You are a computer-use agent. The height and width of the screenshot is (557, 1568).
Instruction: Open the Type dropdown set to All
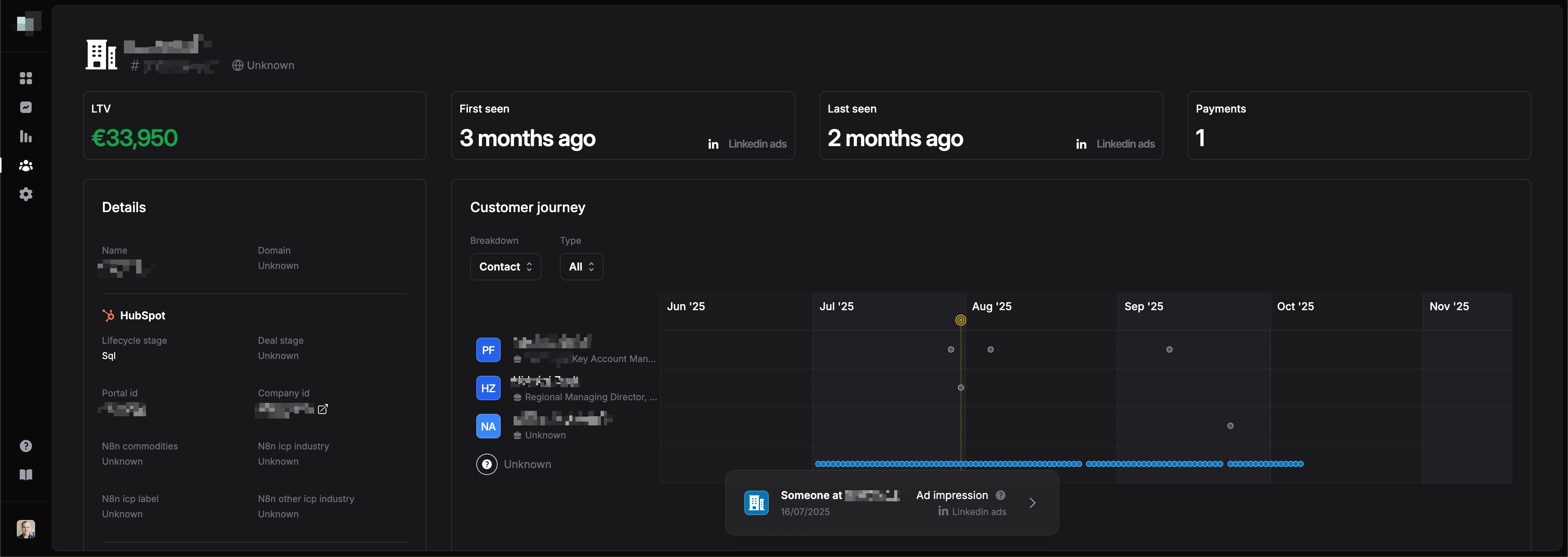click(x=581, y=267)
